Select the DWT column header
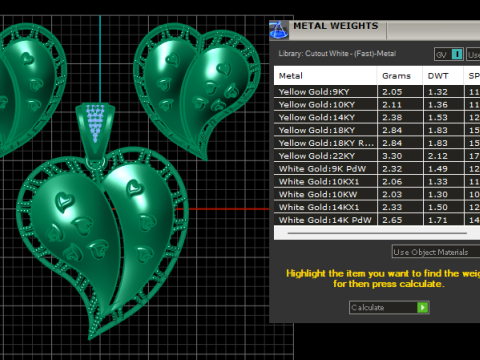The image size is (480, 360). (443, 76)
